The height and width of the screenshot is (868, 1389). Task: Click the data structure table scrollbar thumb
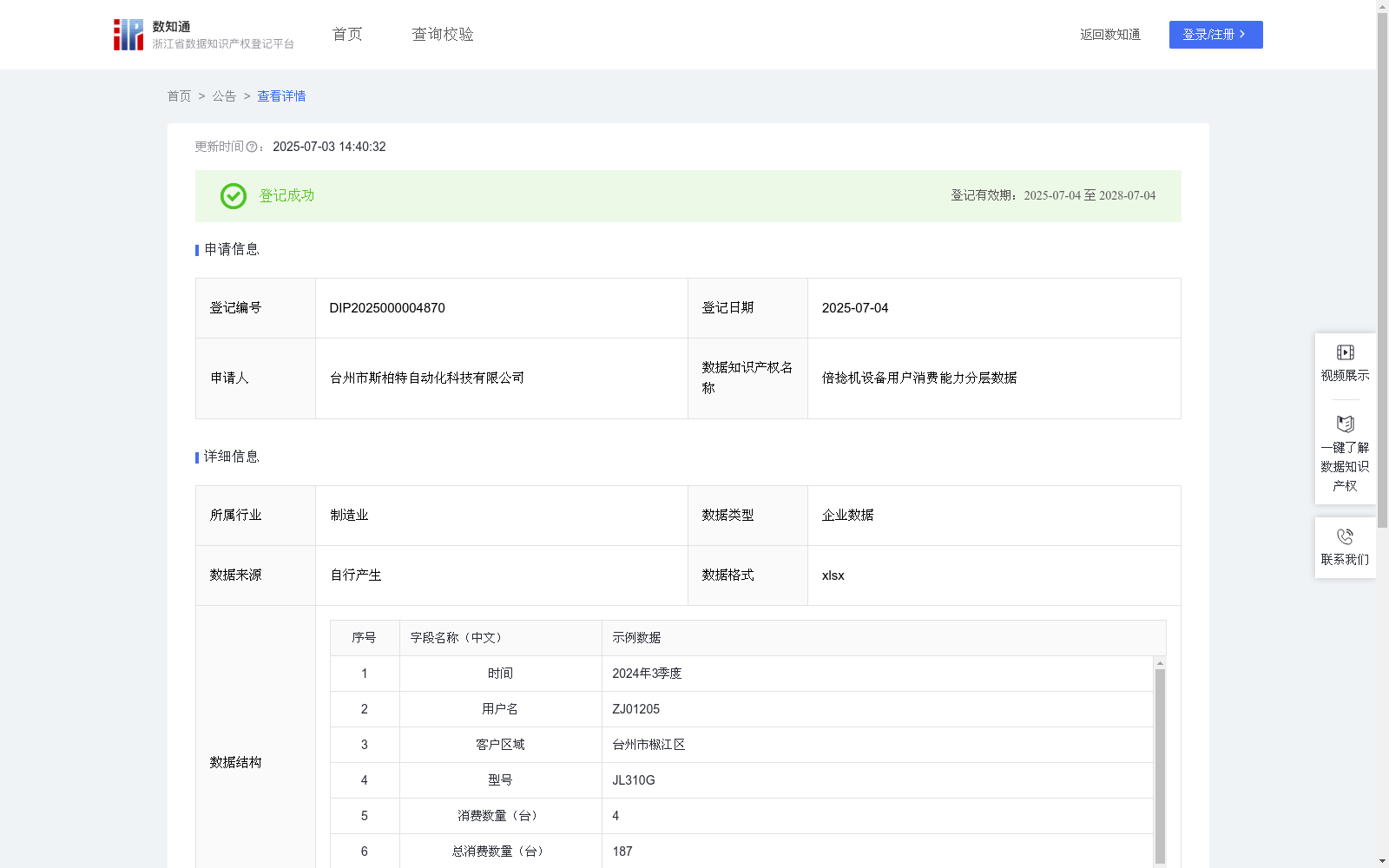[1160, 766]
